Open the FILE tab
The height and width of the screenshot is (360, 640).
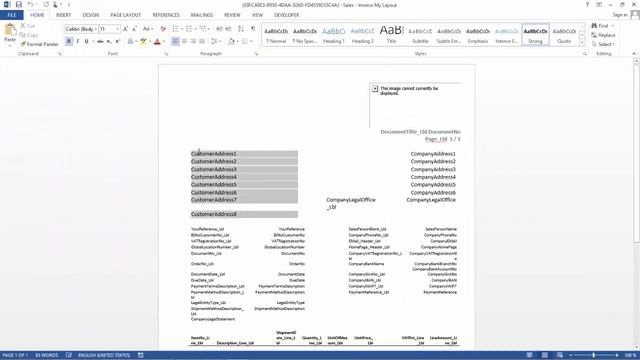coord(12,15)
